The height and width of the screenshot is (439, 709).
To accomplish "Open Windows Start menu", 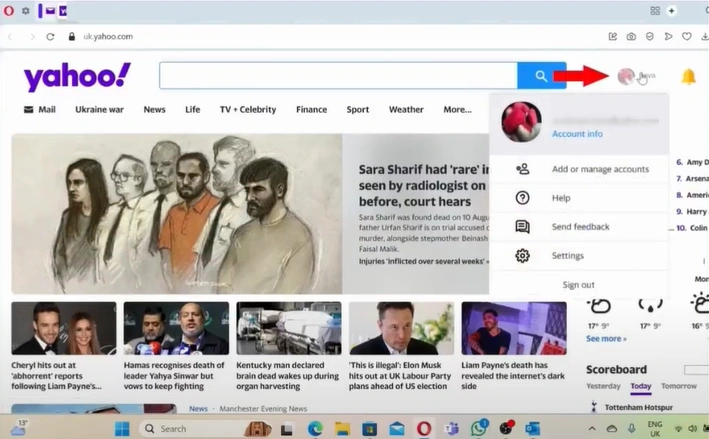I will [x=122, y=429].
